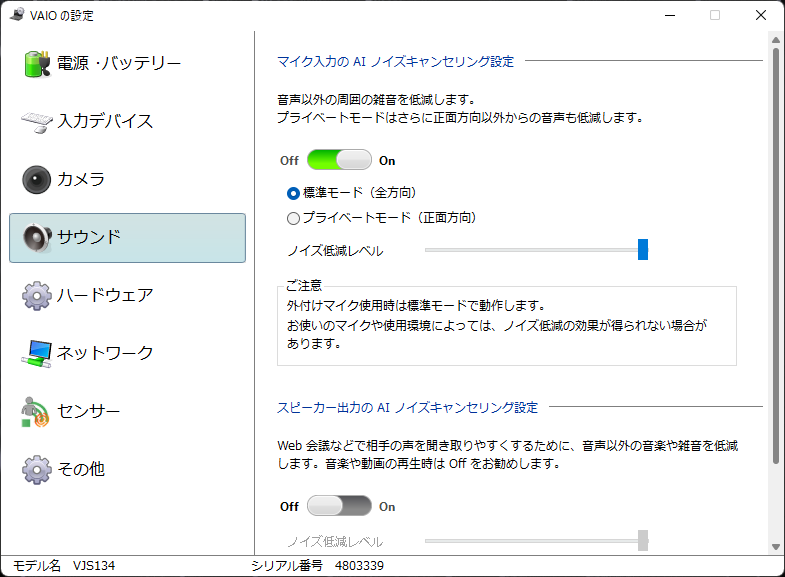The width and height of the screenshot is (785, 577).
Task: Click the microphone ノイズ低減レベル label
Action: 335,250
